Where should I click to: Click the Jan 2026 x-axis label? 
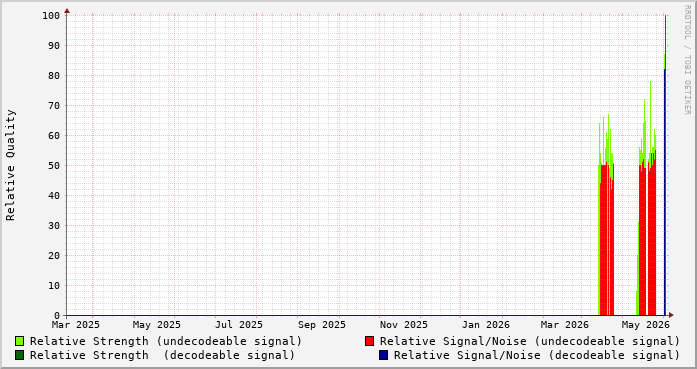(485, 325)
